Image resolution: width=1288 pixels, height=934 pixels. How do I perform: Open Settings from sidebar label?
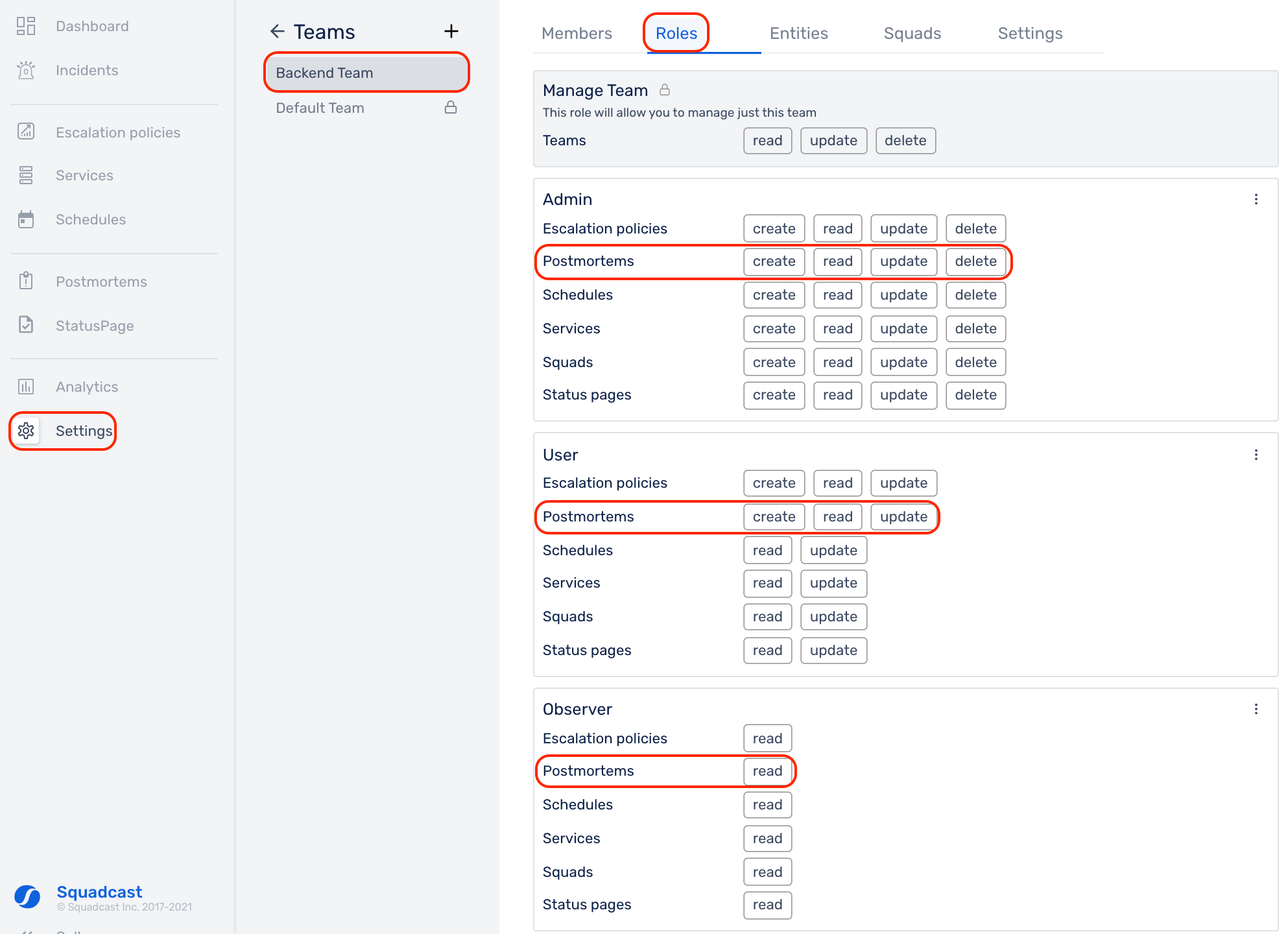(84, 431)
